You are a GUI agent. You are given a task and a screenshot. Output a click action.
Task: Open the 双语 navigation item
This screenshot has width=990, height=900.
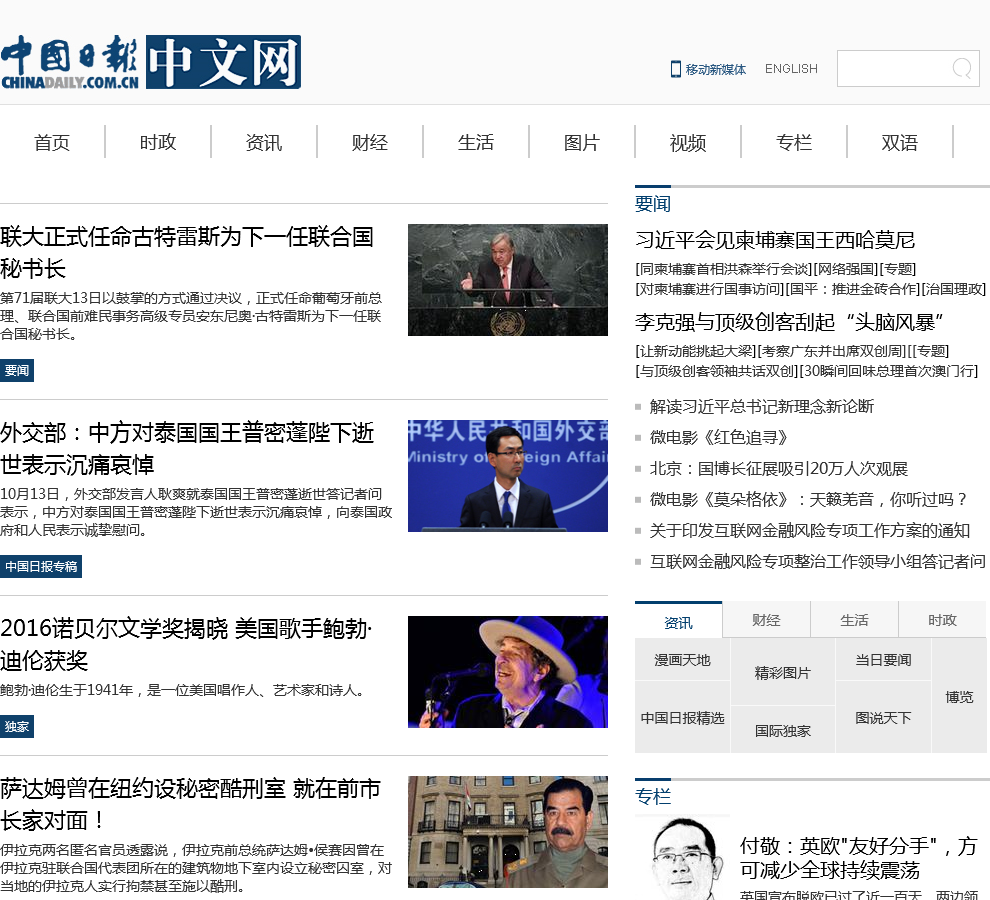click(x=900, y=142)
